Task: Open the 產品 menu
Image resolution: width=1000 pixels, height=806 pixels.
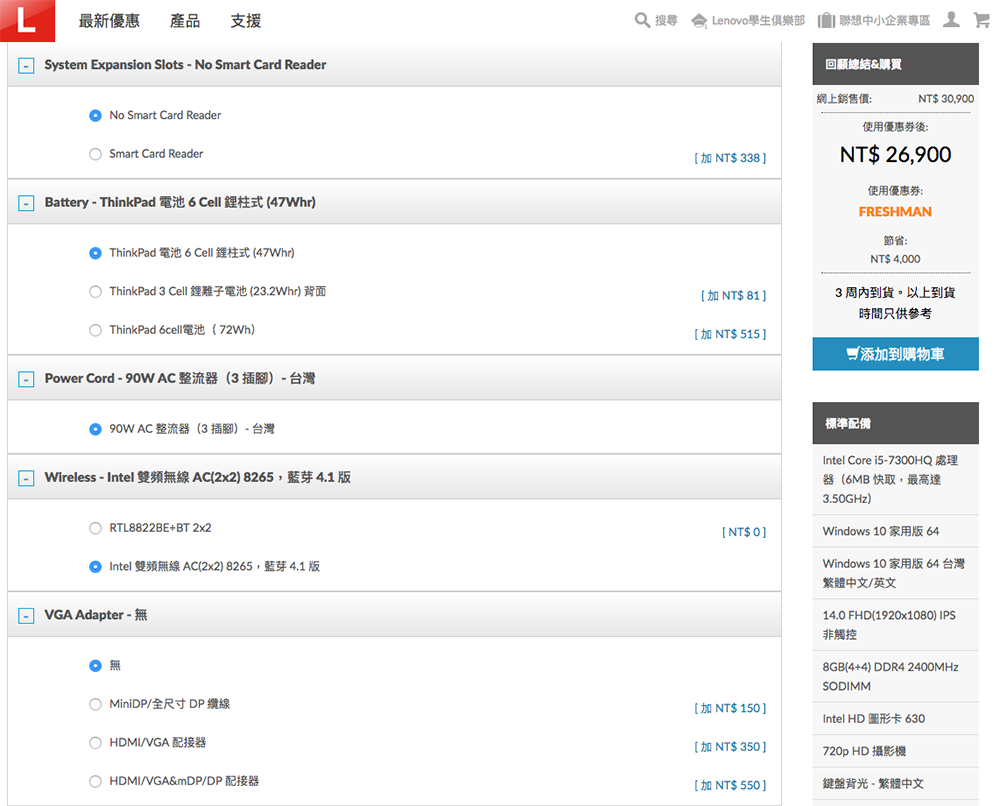Action: [185, 21]
